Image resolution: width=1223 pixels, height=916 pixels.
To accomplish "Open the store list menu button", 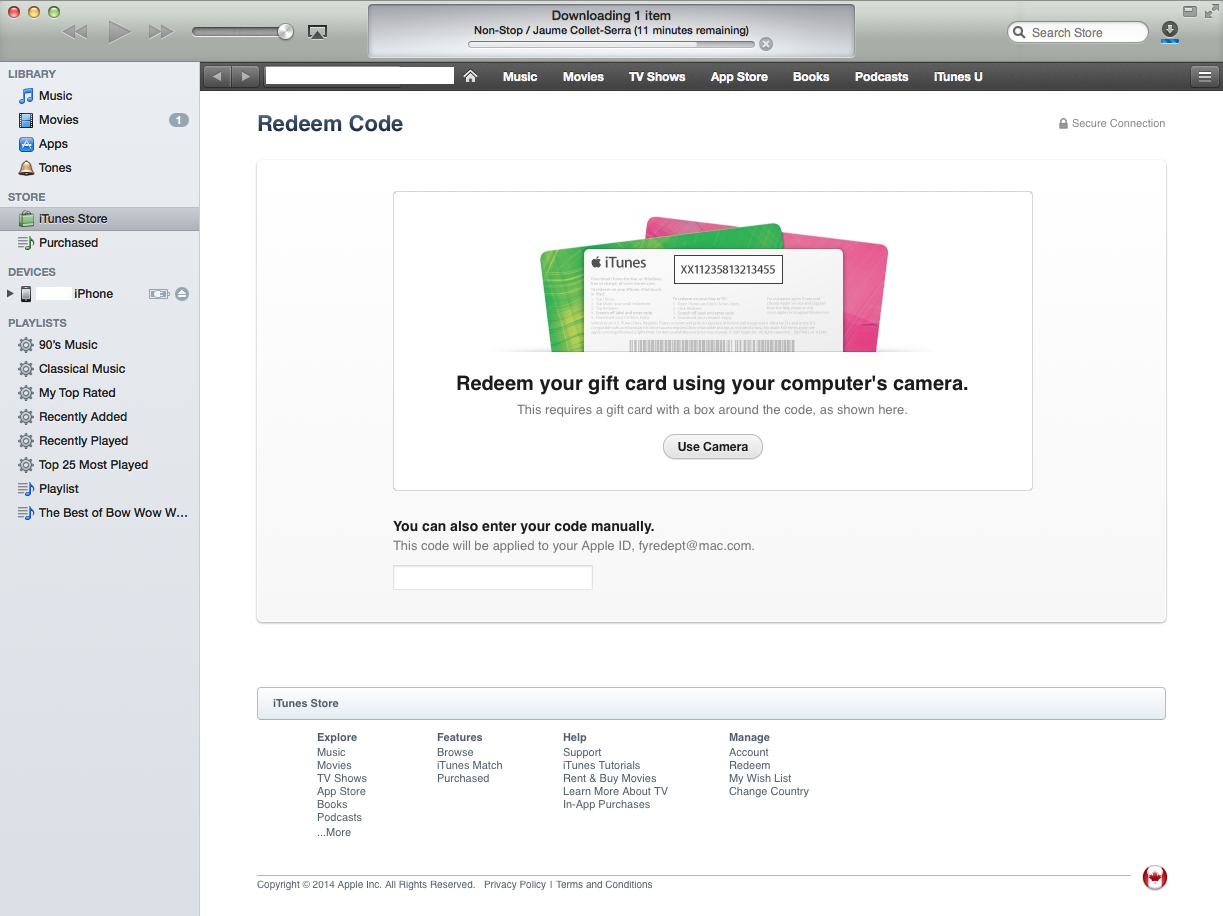I will pyautogui.click(x=1204, y=76).
